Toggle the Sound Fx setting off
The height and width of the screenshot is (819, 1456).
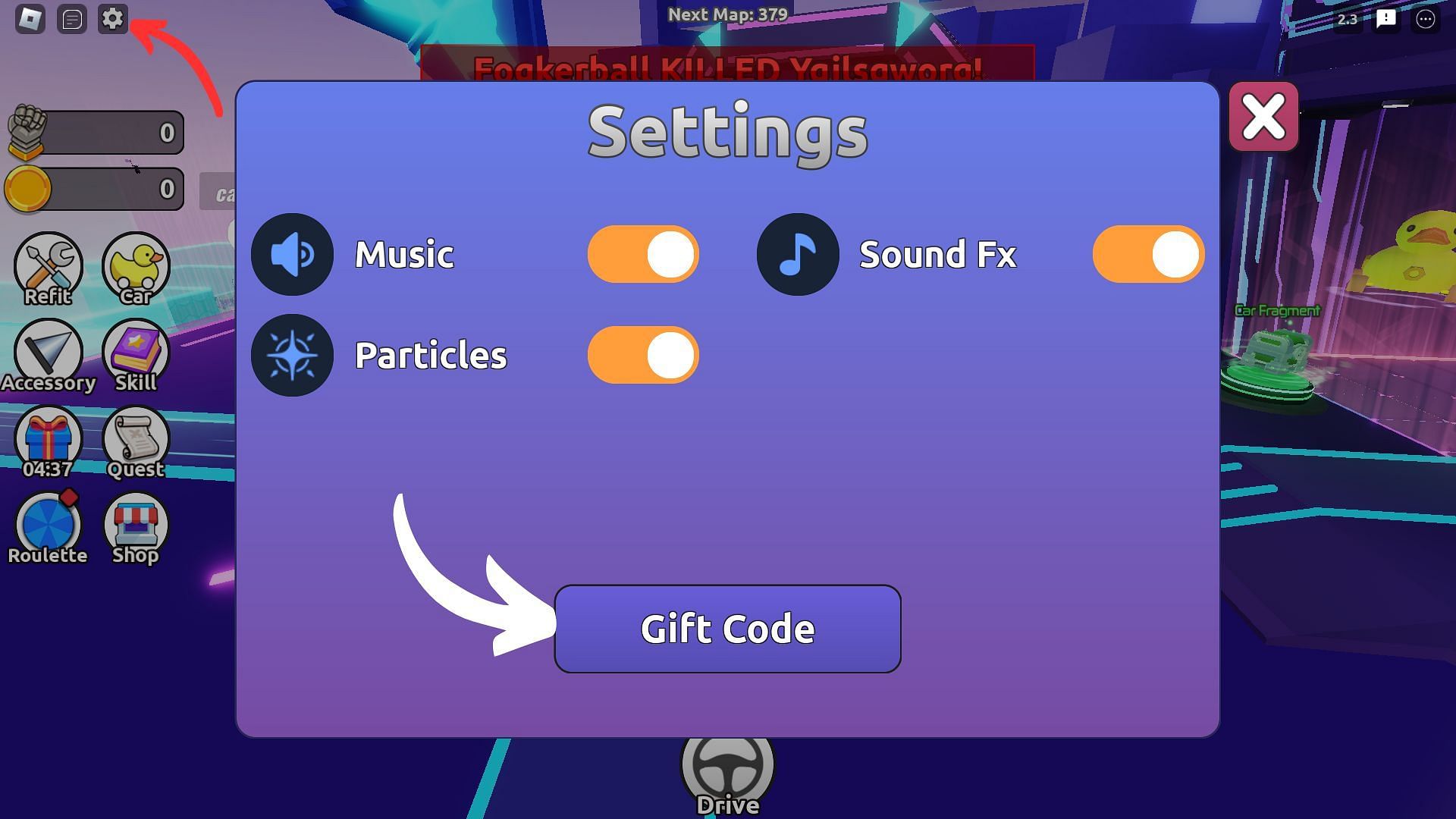click(1148, 254)
